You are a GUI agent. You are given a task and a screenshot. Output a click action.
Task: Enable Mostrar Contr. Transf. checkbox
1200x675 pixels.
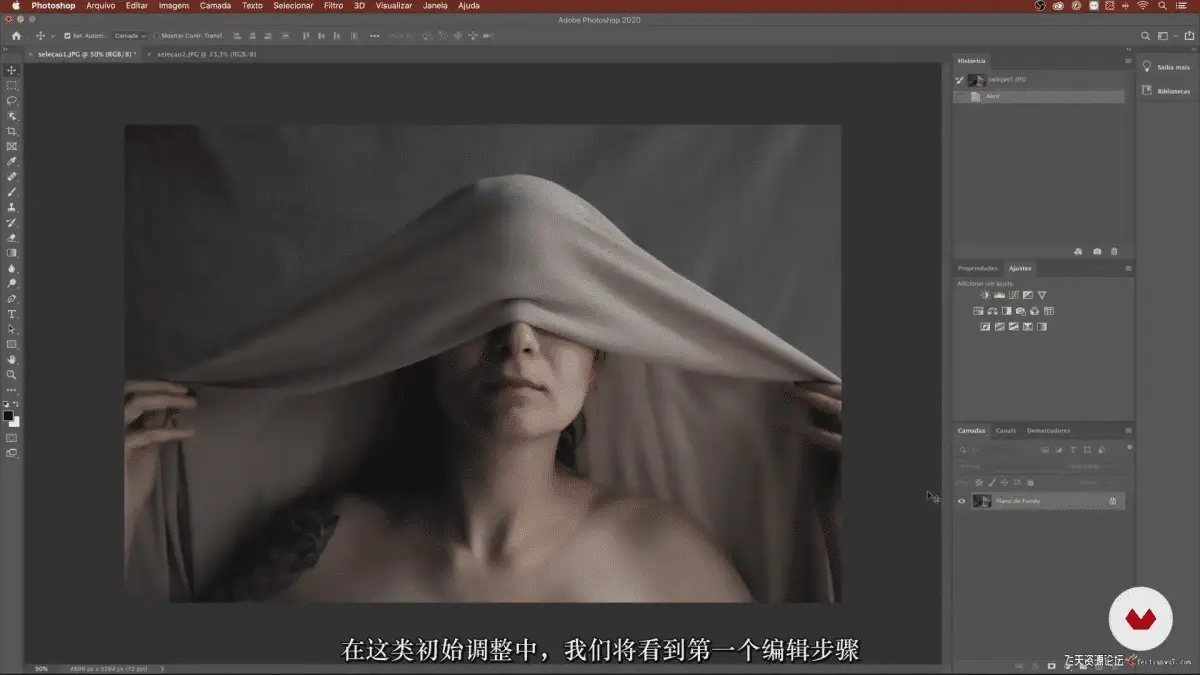pyautogui.click(x=156, y=36)
